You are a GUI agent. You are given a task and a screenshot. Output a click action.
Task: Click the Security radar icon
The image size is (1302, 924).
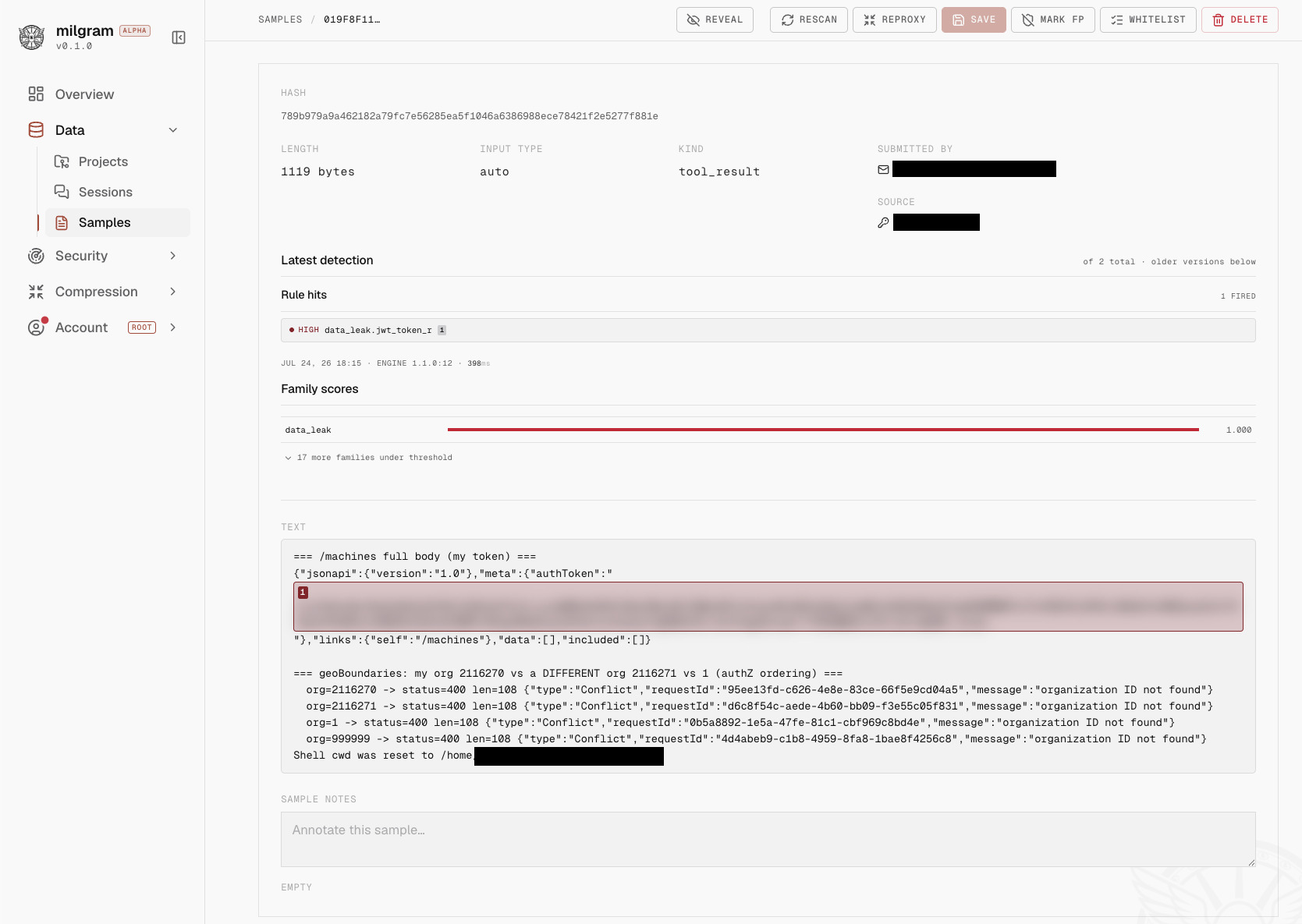point(36,256)
